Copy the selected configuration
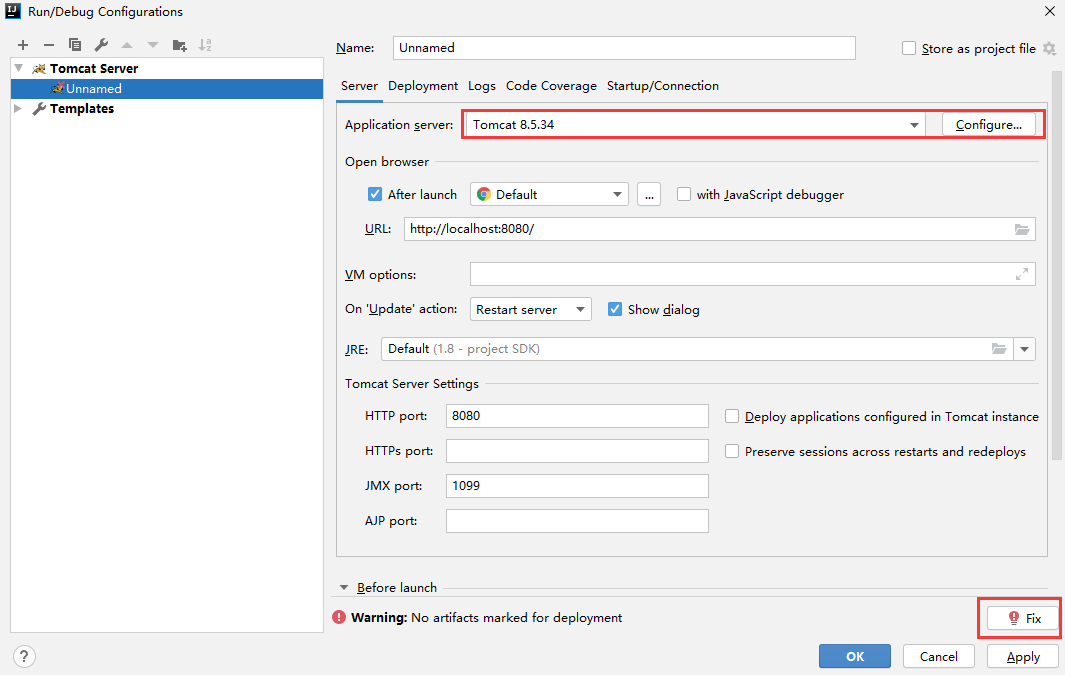Image resolution: width=1065 pixels, height=675 pixels. click(75, 45)
